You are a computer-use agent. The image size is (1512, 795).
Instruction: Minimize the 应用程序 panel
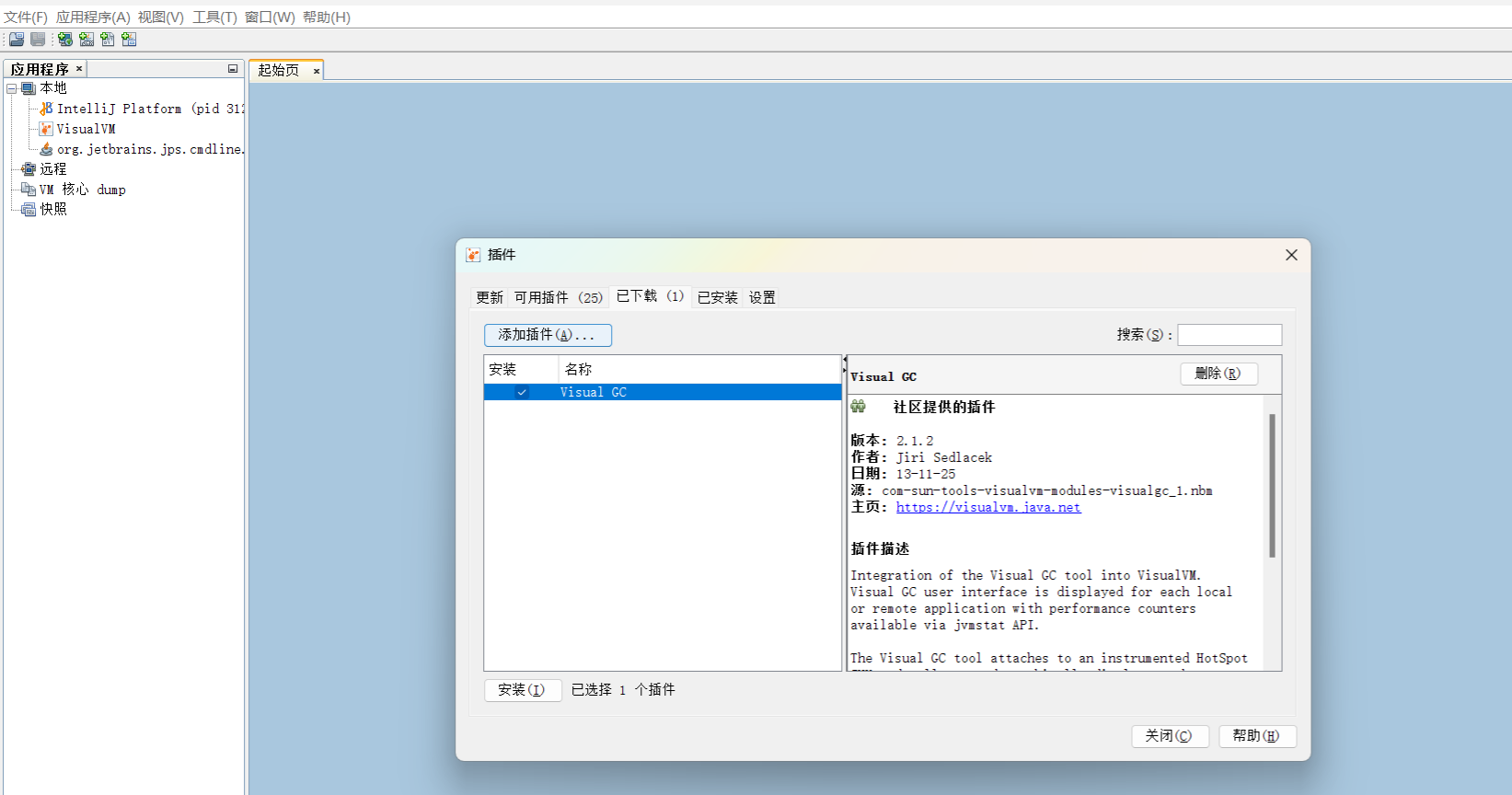pos(233,69)
